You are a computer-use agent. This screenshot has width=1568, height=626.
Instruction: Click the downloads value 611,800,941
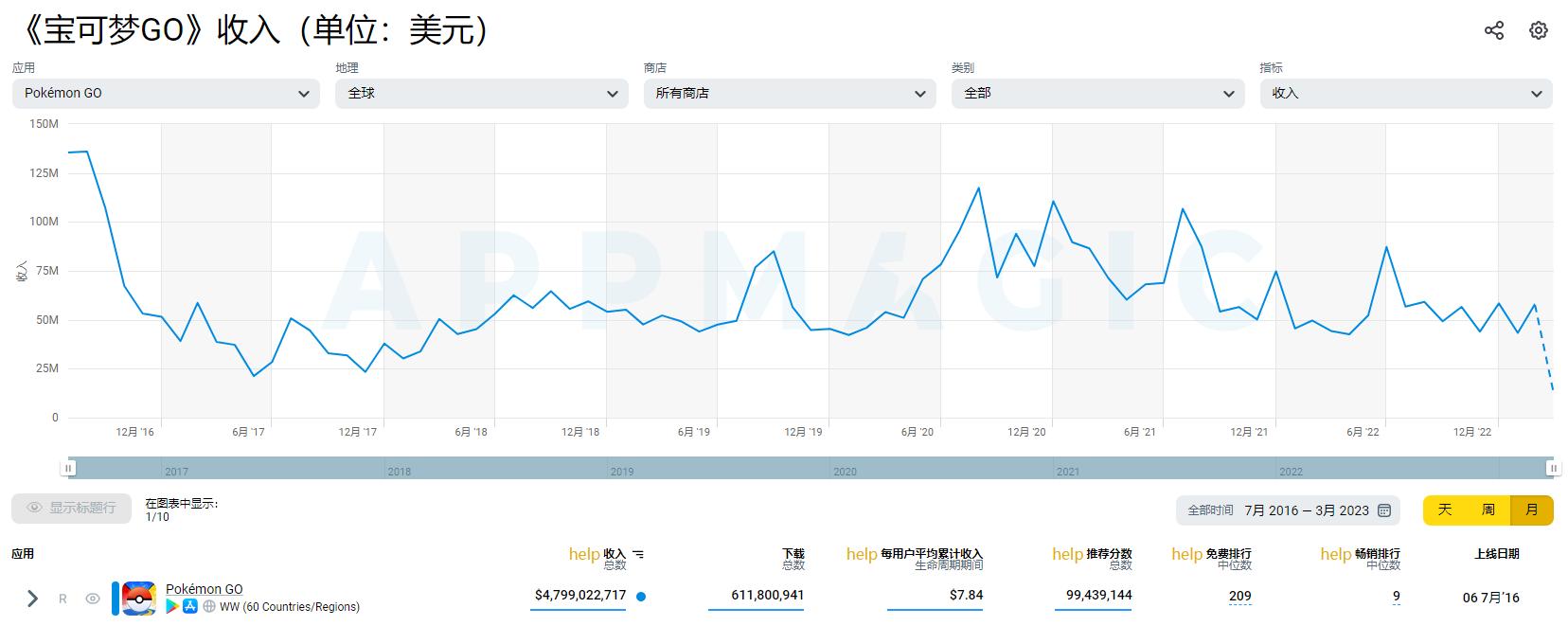[x=768, y=595]
